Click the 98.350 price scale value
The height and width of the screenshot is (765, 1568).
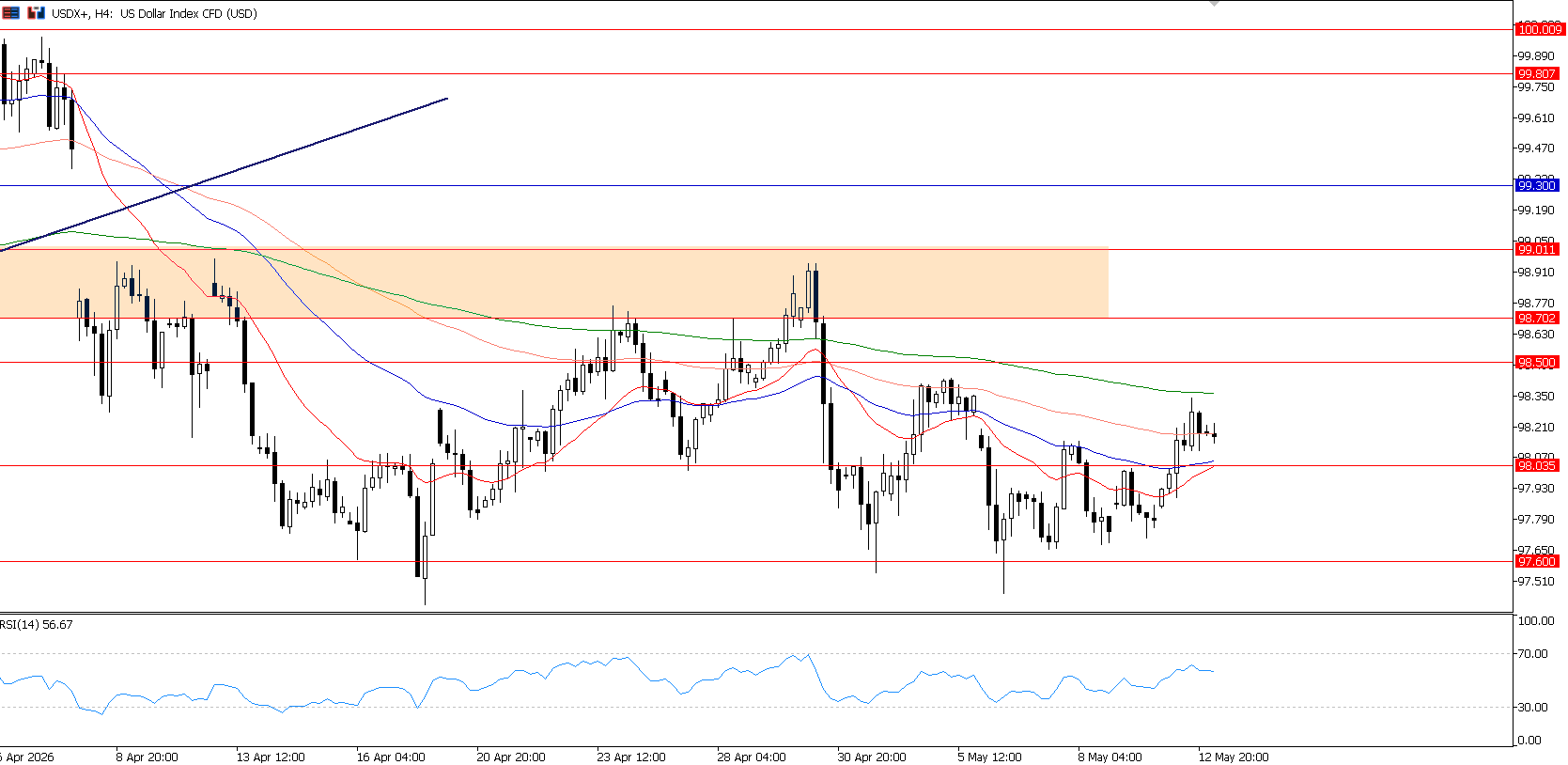(1536, 397)
